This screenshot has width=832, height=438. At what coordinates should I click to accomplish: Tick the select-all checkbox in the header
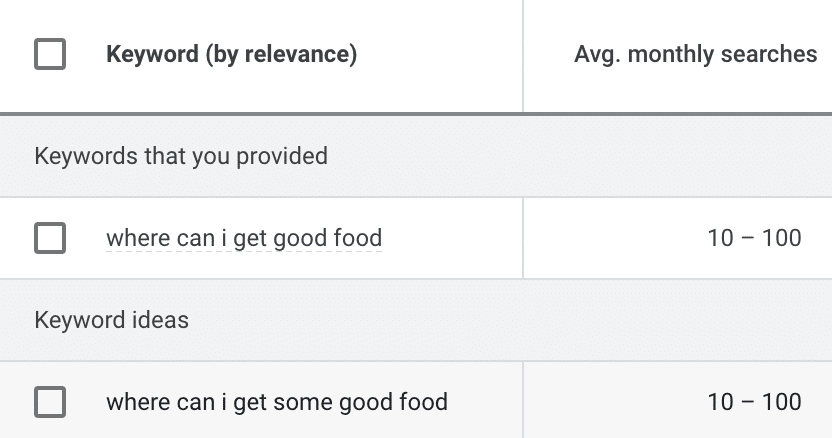coord(50,54)
